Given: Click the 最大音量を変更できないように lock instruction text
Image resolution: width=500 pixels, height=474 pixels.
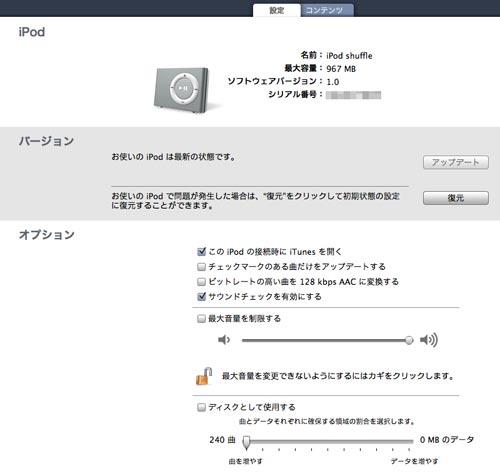Looking at the screenshot, I should [x=338, y=376].
